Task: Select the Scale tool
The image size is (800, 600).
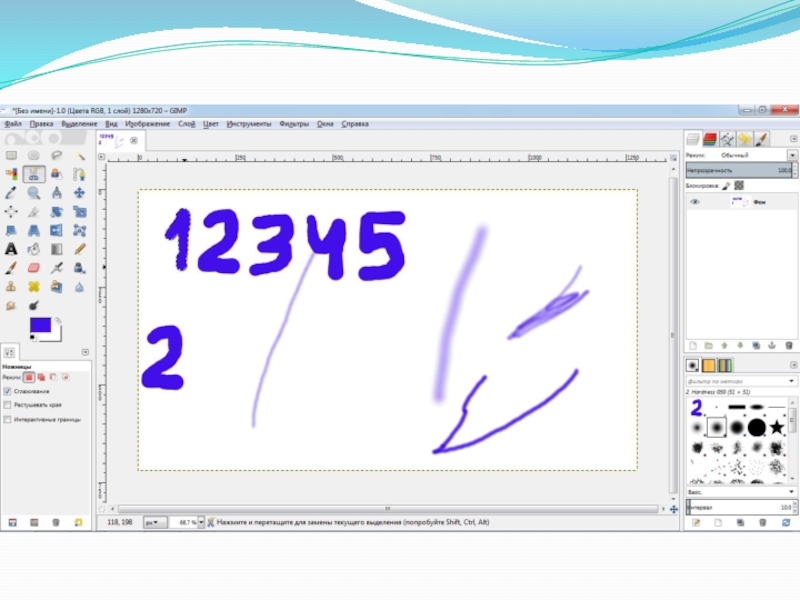Action: (x=79, y=212)
